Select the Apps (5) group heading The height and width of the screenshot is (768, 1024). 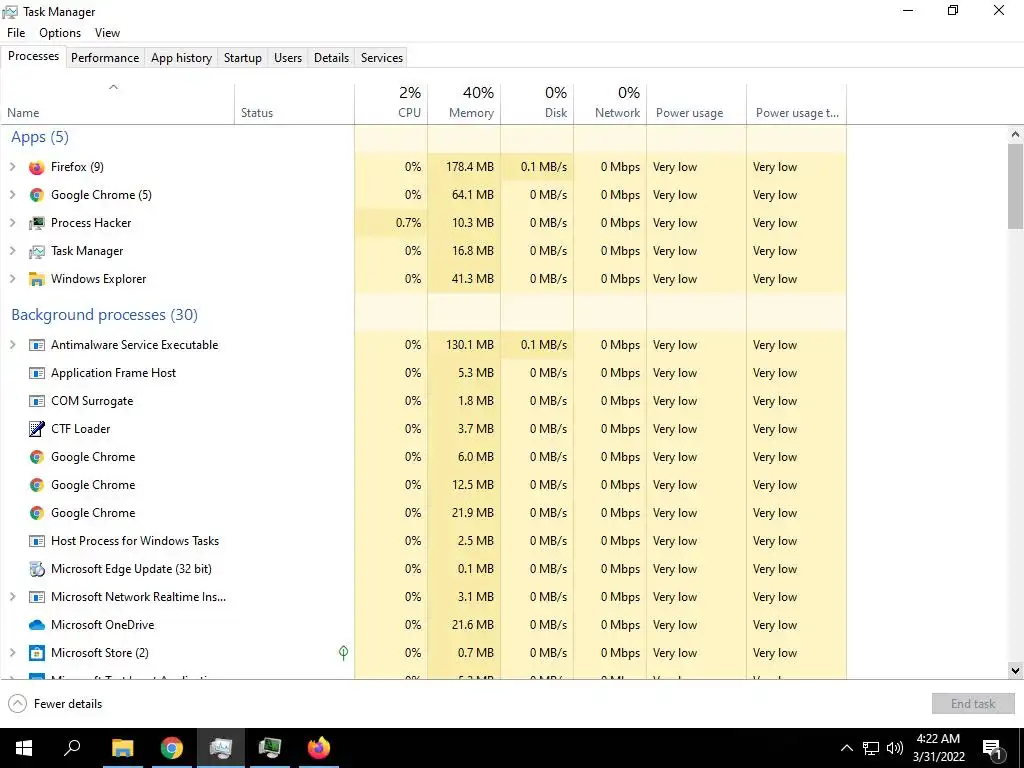[40, 137]
